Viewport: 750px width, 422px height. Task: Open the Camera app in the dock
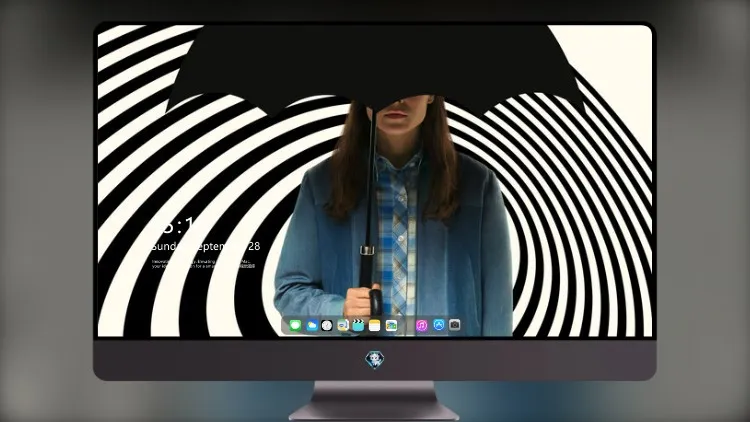(454, 325)
